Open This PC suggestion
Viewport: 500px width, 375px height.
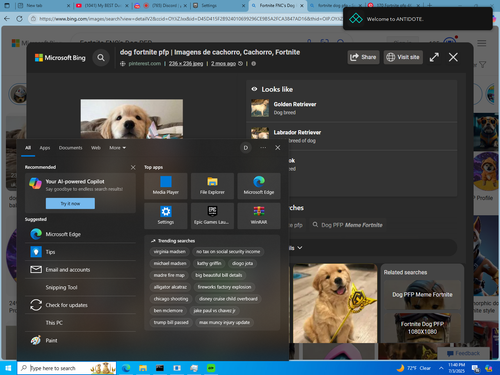80,323
